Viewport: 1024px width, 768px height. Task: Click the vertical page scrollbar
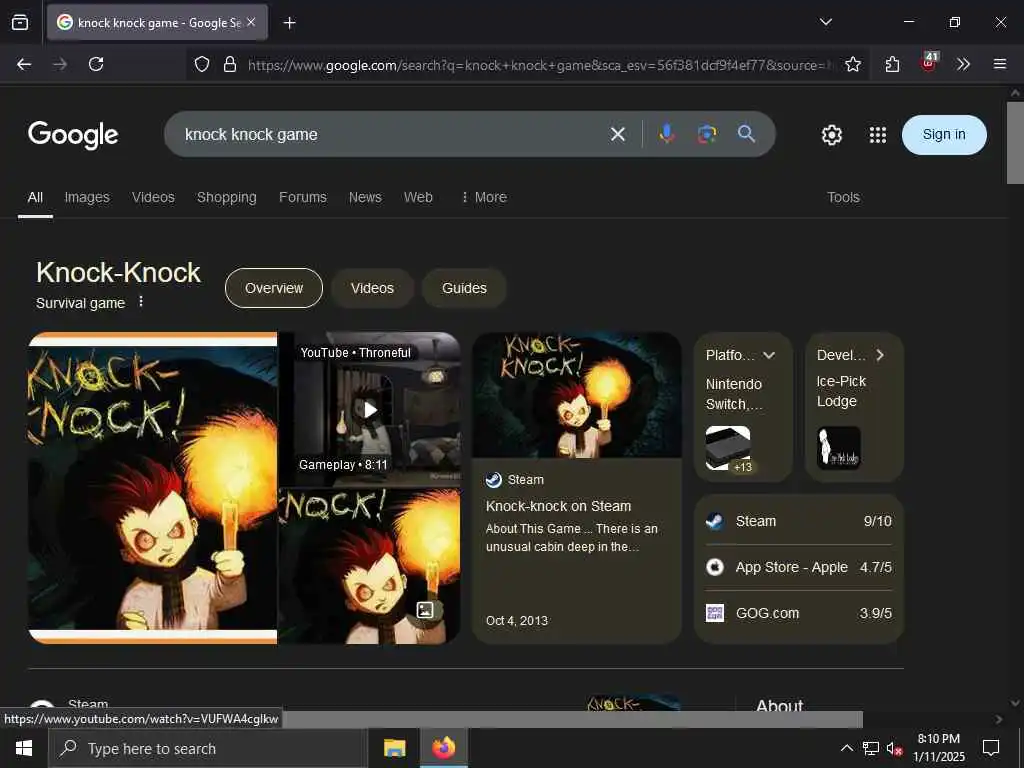pyautogui.click(x=1015, y=144)
